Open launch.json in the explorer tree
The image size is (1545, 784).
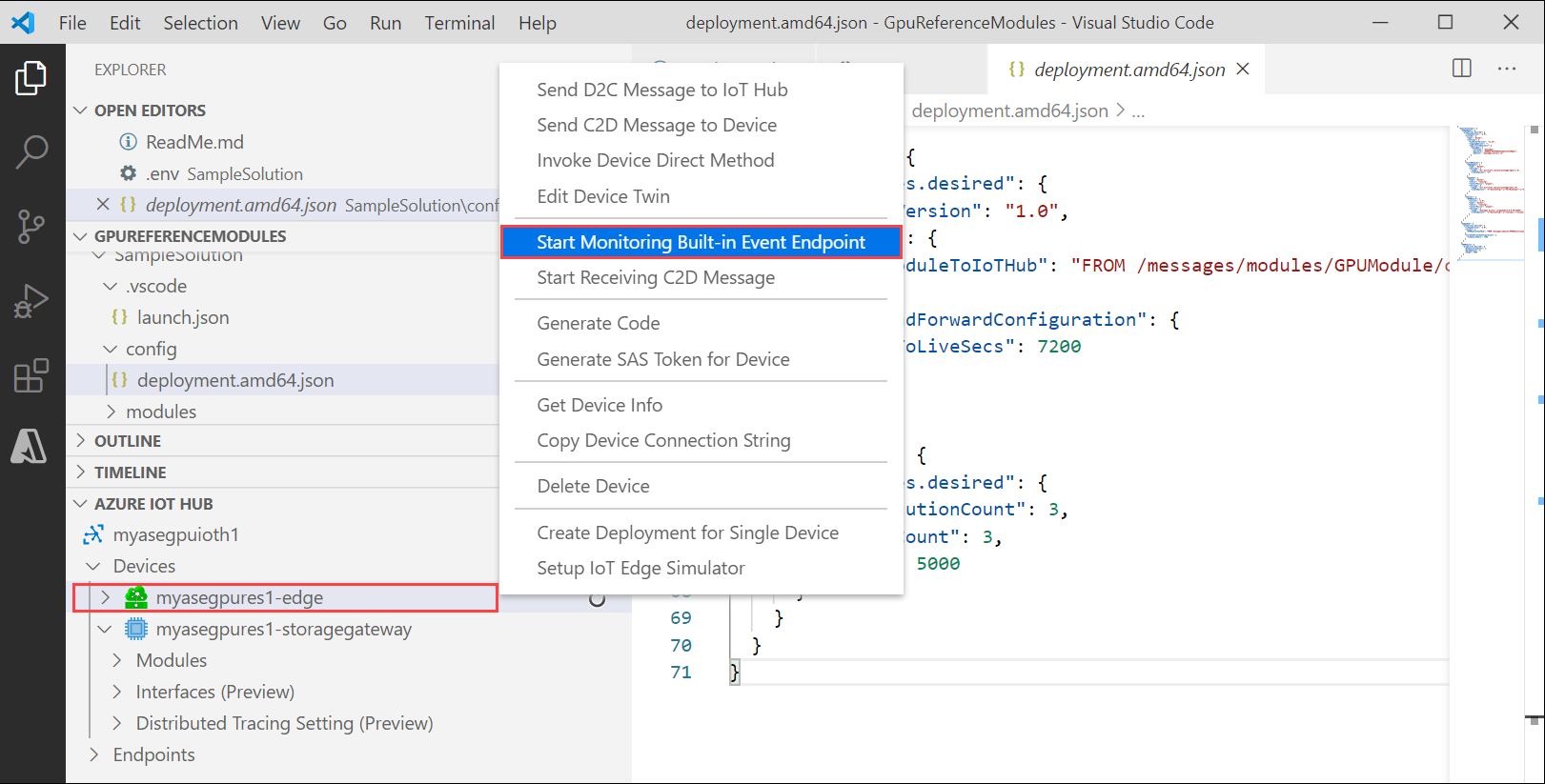pyautogui.click(x=183, y=317)
